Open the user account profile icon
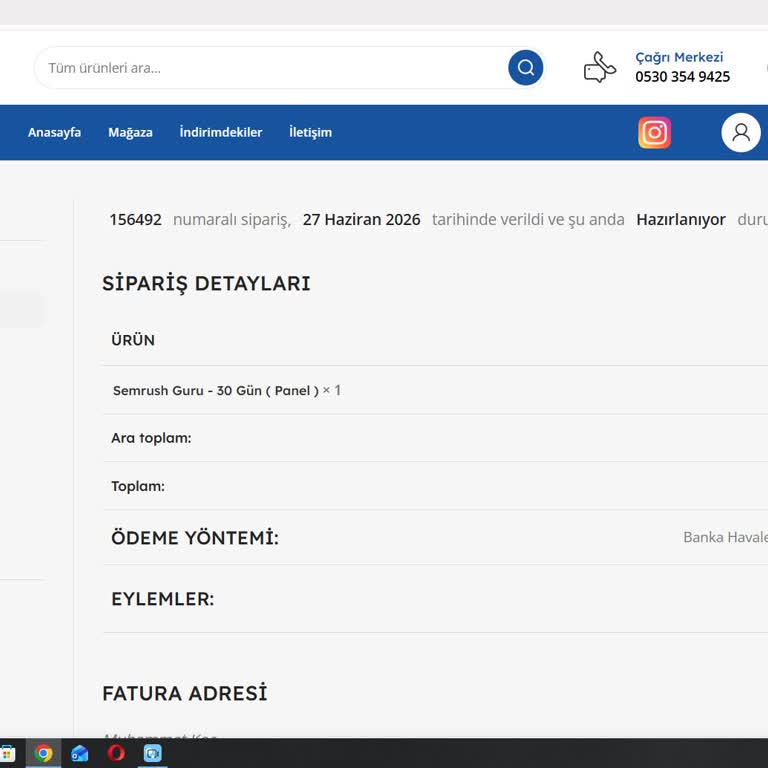Viewport: 768px width, 768px height. [741, 132]
